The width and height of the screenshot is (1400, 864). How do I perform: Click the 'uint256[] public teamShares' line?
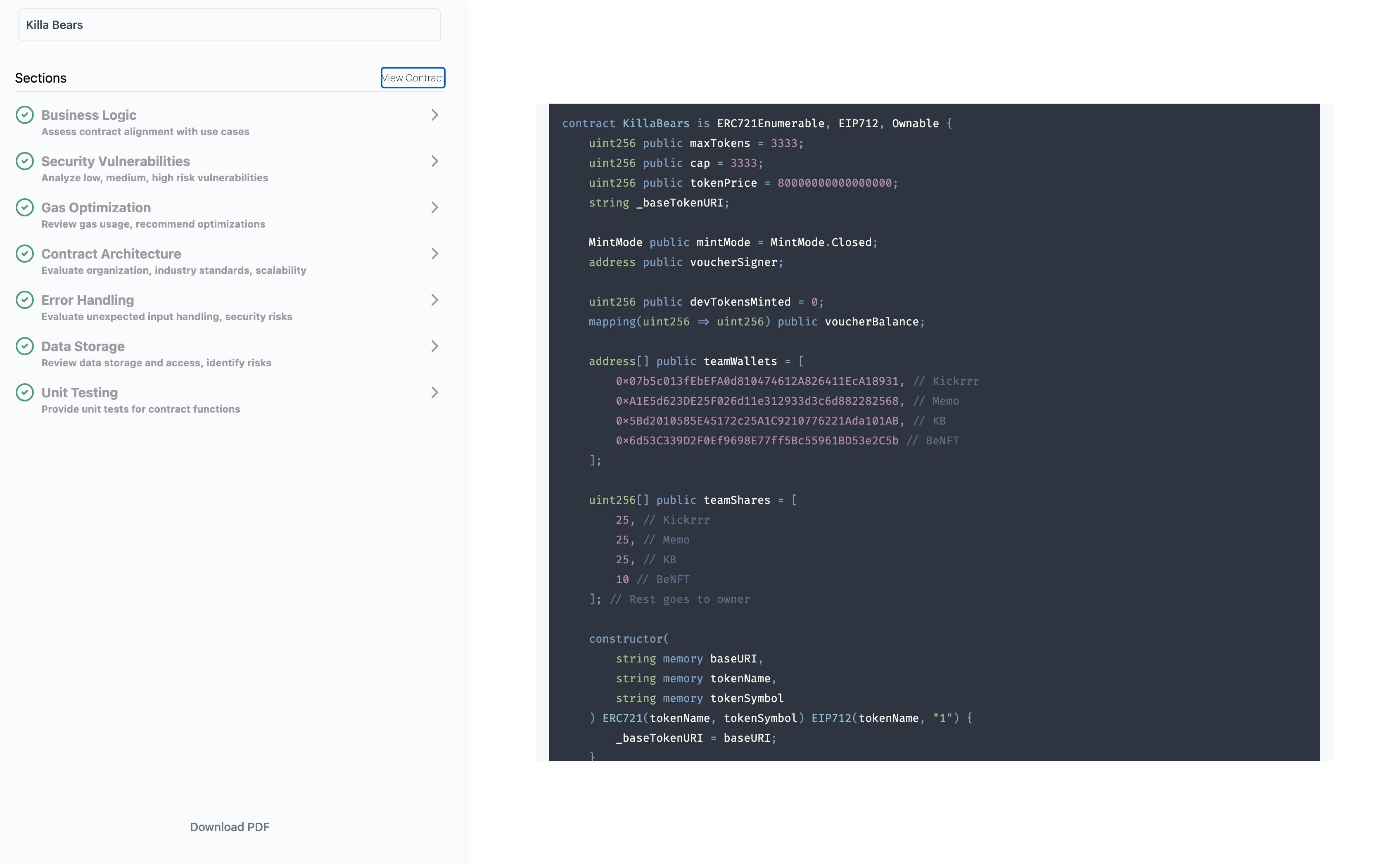[693, 500]
